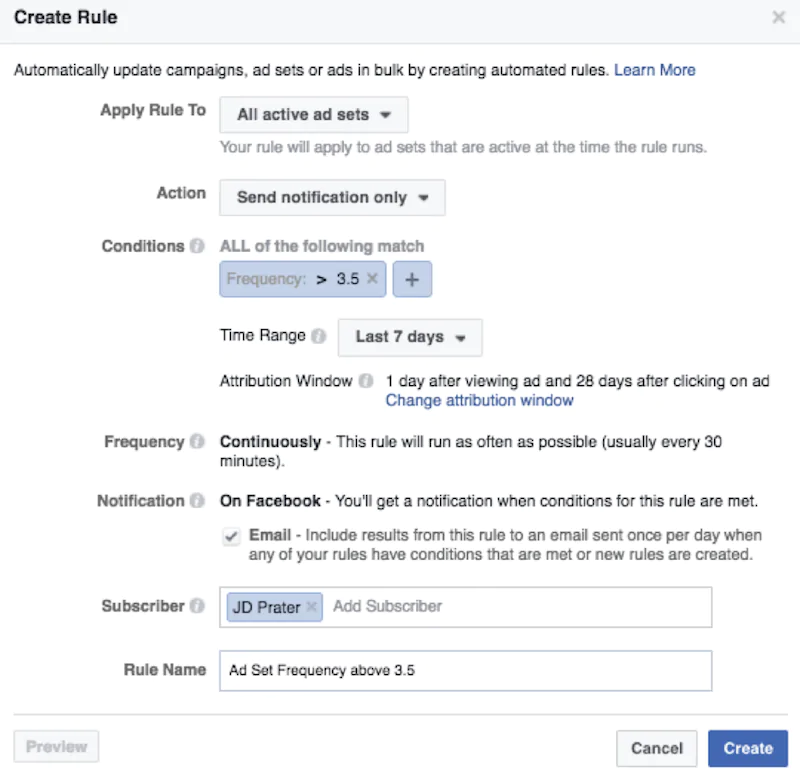Click the Learn More link
Image resolution: width=800 pixels, height=776 pixels.
[655, 70]
